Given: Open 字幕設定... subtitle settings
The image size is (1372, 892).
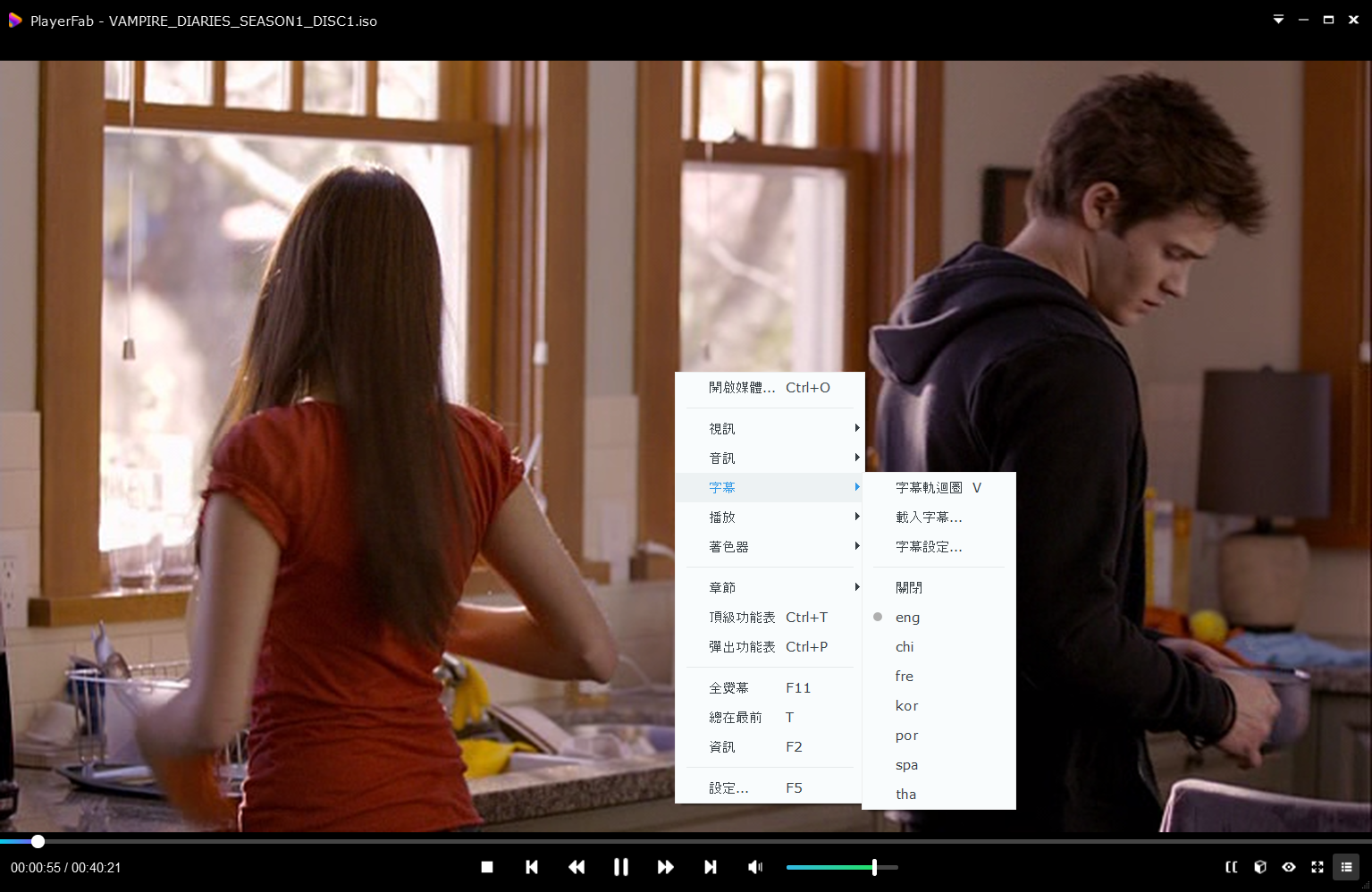Looking at the screenshot, I should tap(939, 547).
